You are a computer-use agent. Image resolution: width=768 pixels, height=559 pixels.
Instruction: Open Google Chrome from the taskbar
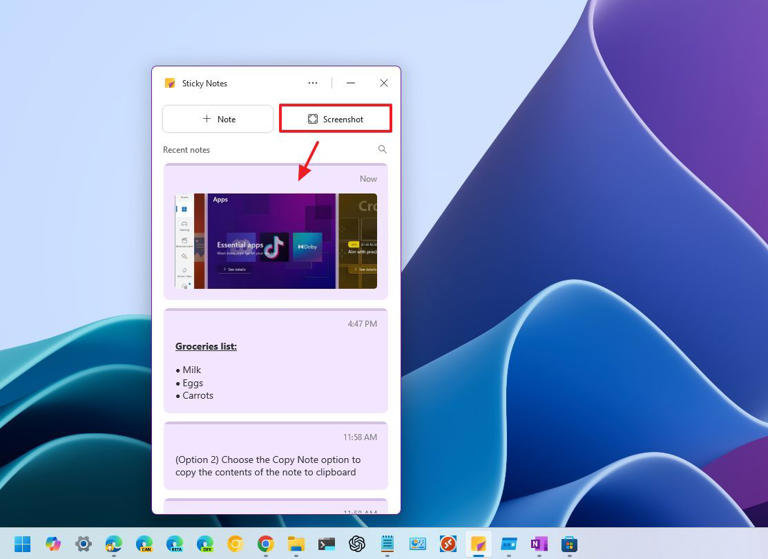coord(265,544)
